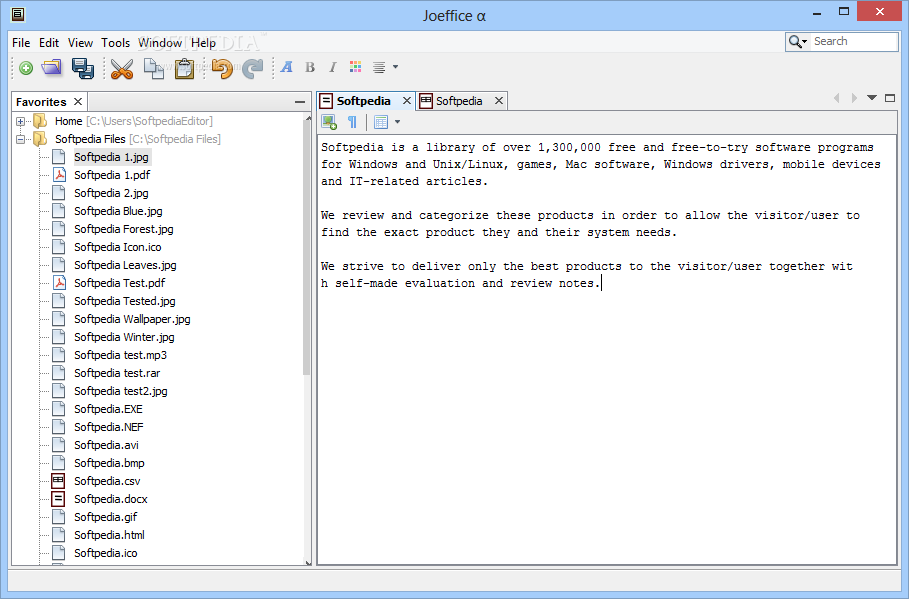The image size is (909, 599).
Task: Switch to the Softpedia spreadsheet tab
Action: (x=459, y=101)
